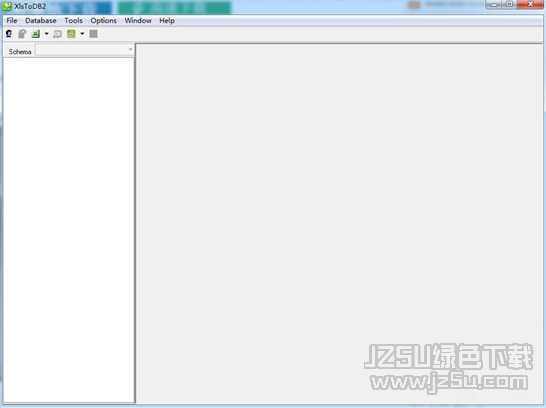Maximize the XlsToDB2 window
546x408 pixels.
[x=509, y=4]
